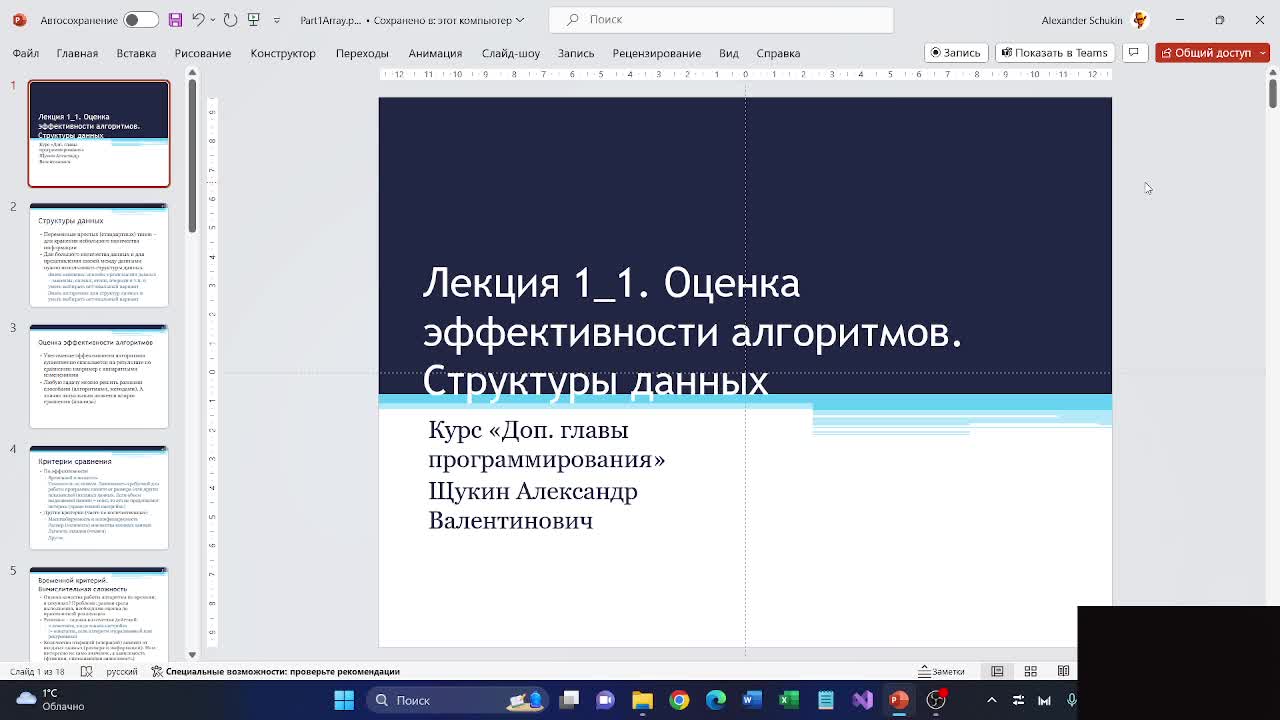Open the Undo history dropdown arrow
Viewport: 1280px width, 720px height.
point(213,20)
